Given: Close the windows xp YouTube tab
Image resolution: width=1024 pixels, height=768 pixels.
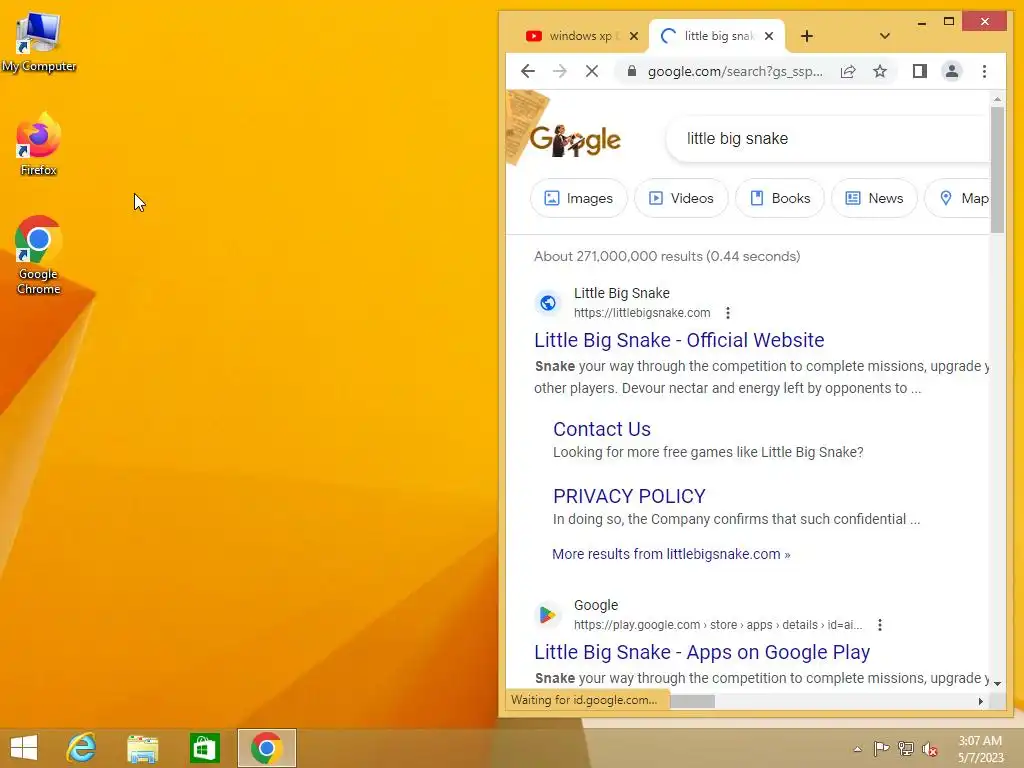Looking at the screenshot, I should [633, 36].
